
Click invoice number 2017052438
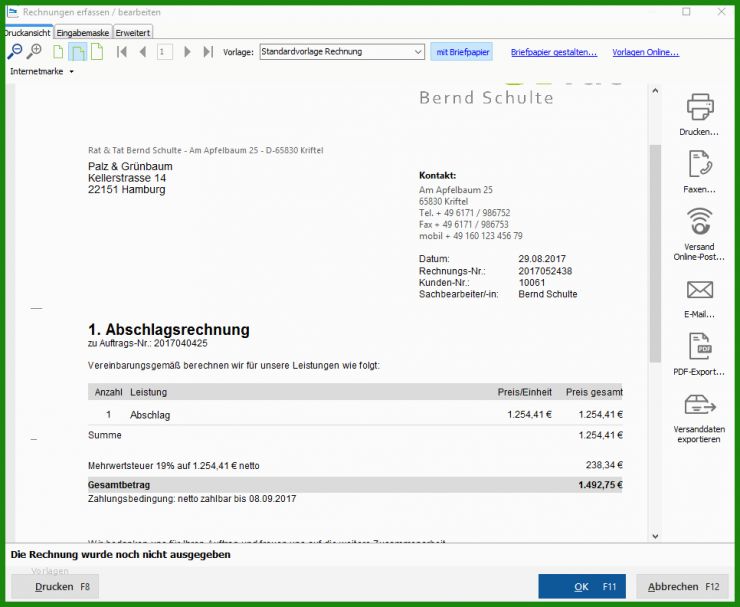point(545,271)
